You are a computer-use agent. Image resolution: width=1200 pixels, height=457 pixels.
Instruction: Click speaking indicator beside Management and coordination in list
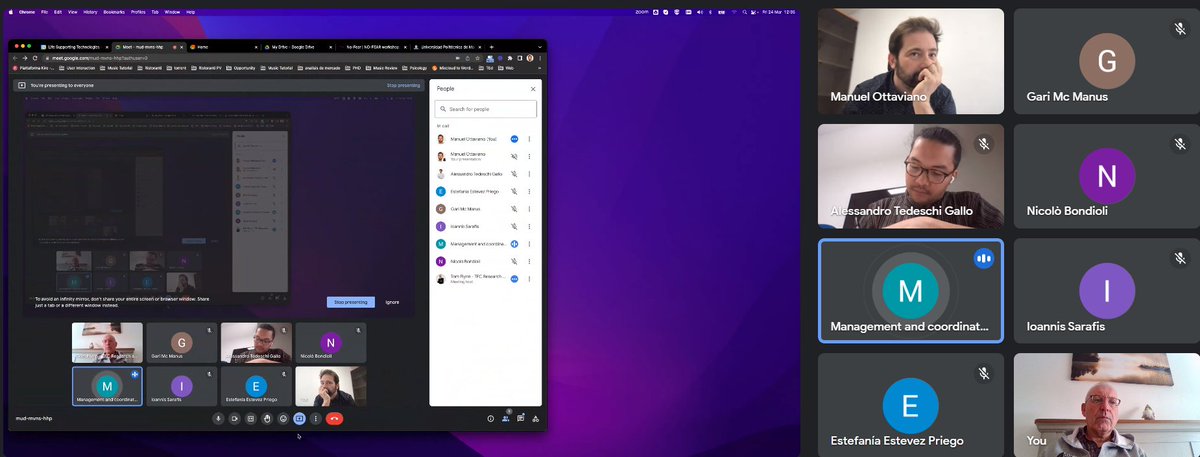514,244
